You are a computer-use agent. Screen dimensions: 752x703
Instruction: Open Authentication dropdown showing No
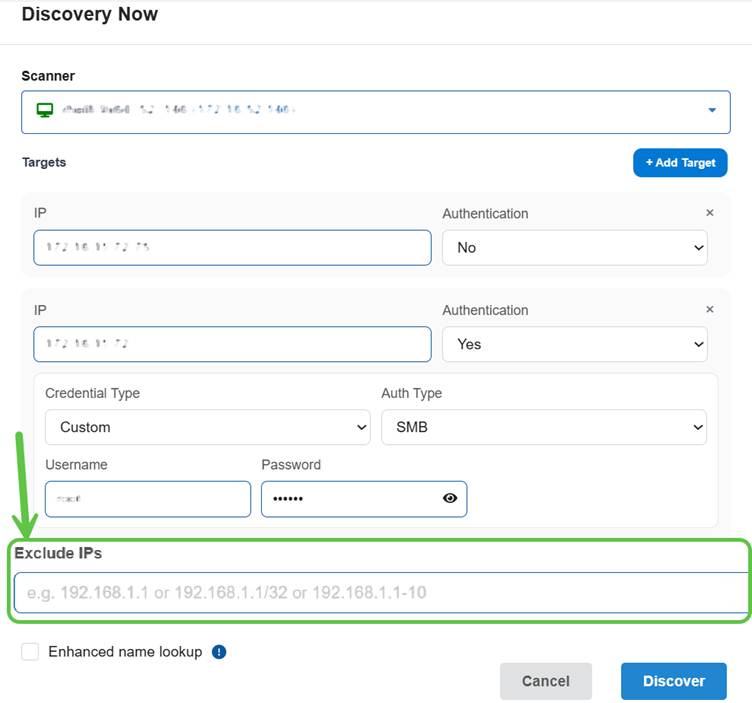pos(574,247)
